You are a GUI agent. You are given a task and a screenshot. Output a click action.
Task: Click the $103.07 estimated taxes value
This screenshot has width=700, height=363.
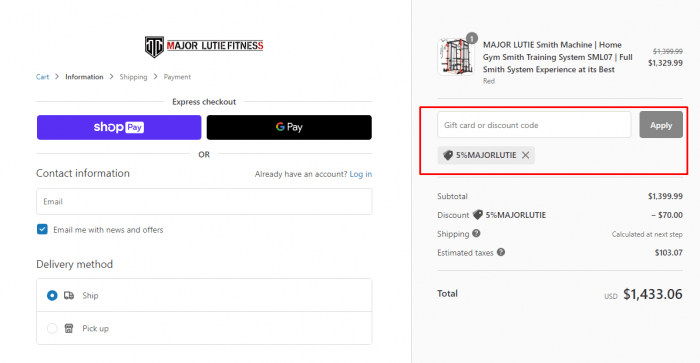669,253
